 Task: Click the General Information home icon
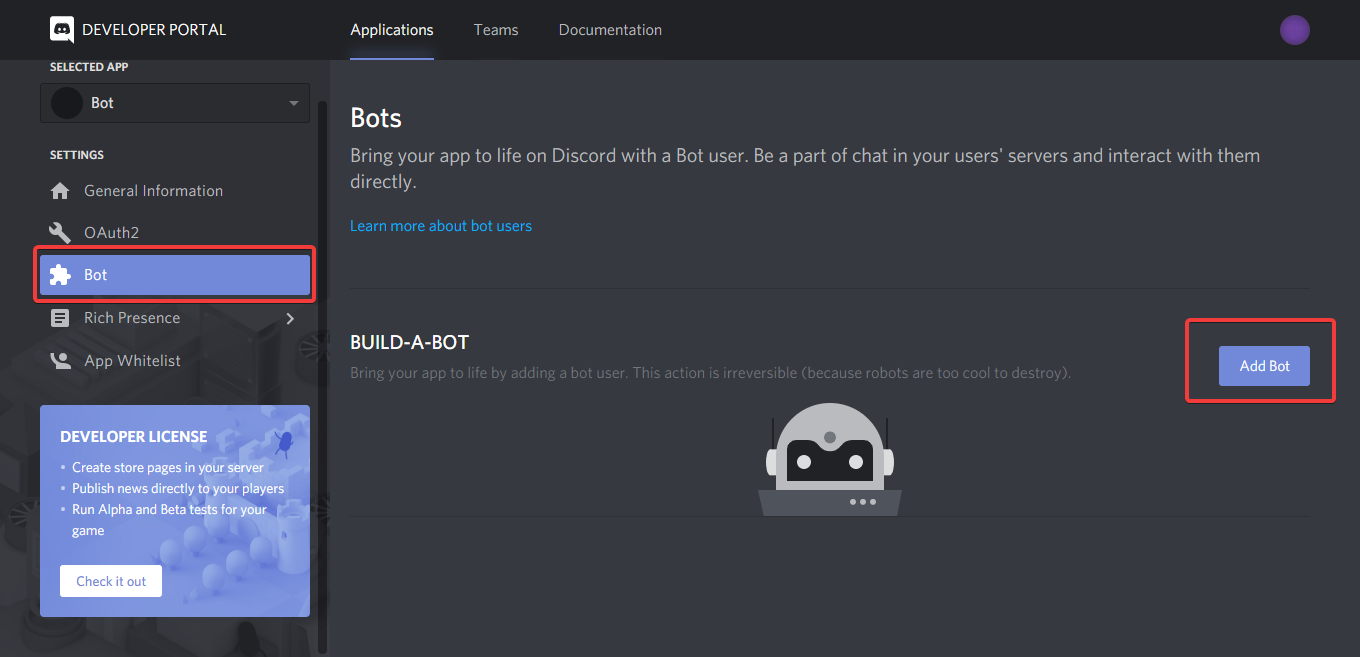[x=60, y=191]
